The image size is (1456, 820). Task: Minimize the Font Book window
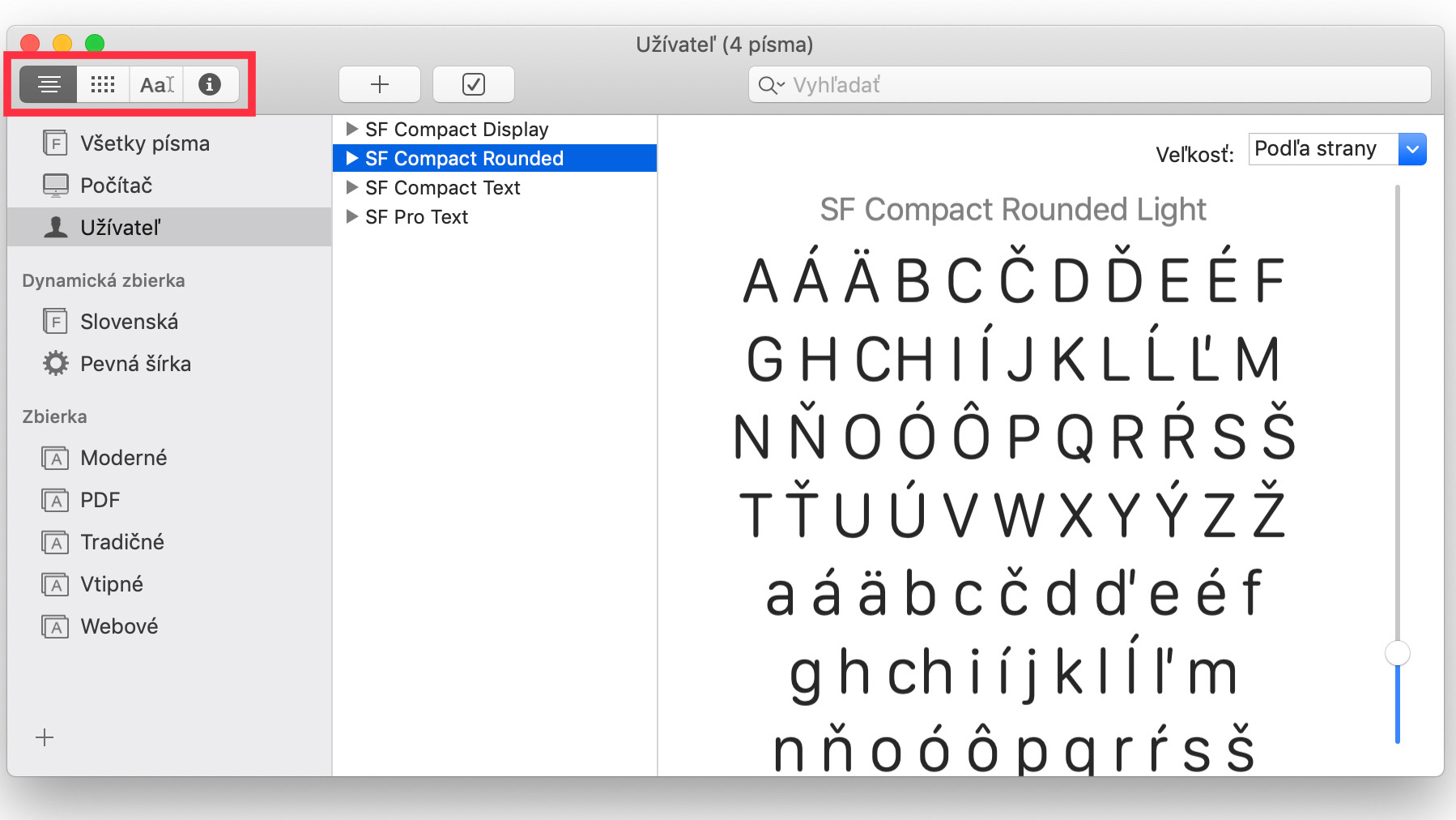62,44
